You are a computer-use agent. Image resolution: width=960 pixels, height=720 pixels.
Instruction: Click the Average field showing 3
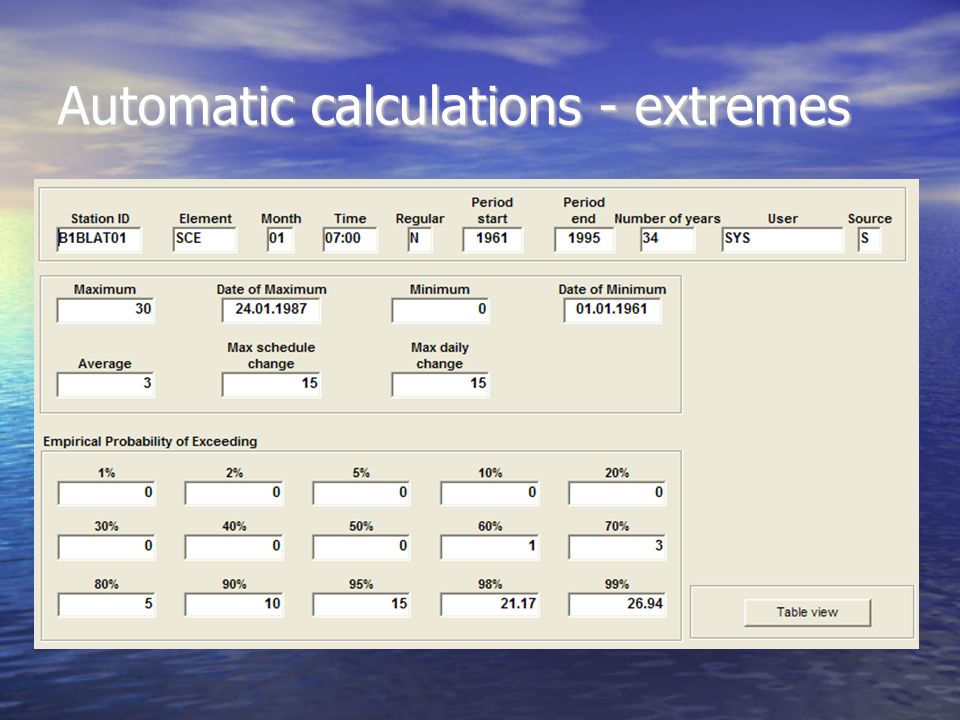[105, 384]
